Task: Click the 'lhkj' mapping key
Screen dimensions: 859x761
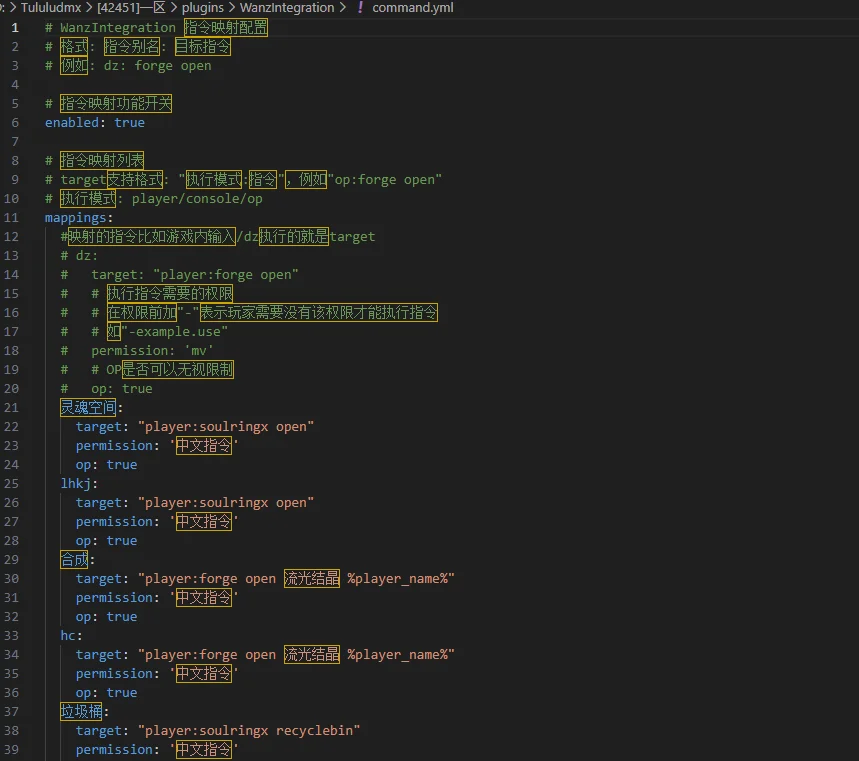Action: click(x=76, y=484)
